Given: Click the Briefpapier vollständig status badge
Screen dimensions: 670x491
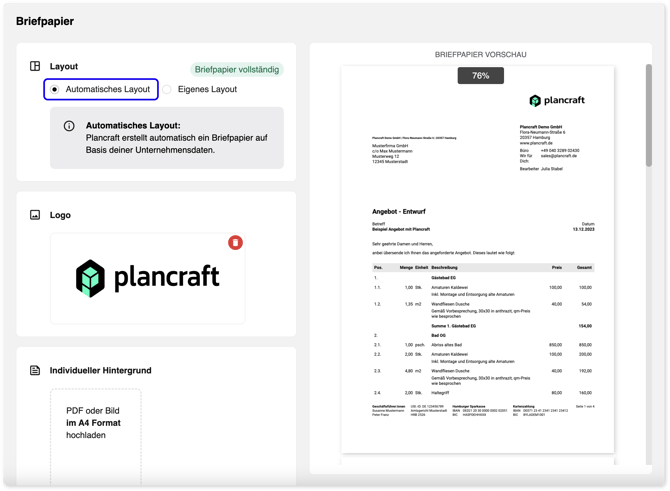Looking at the screenshot, I should click(237, 70).
